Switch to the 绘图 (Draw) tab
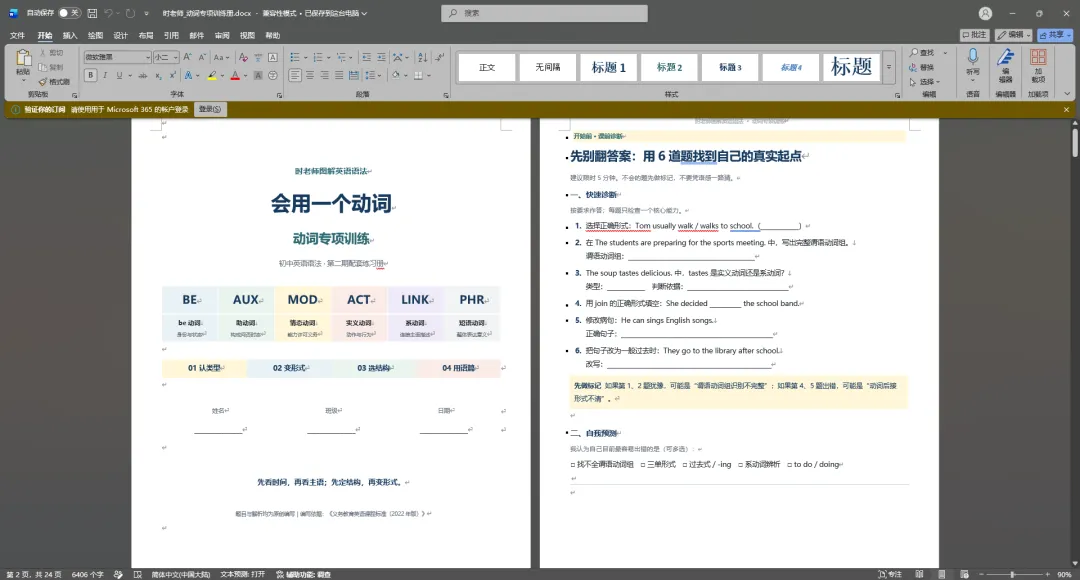 pyautogui.click(x=95, y=35)
